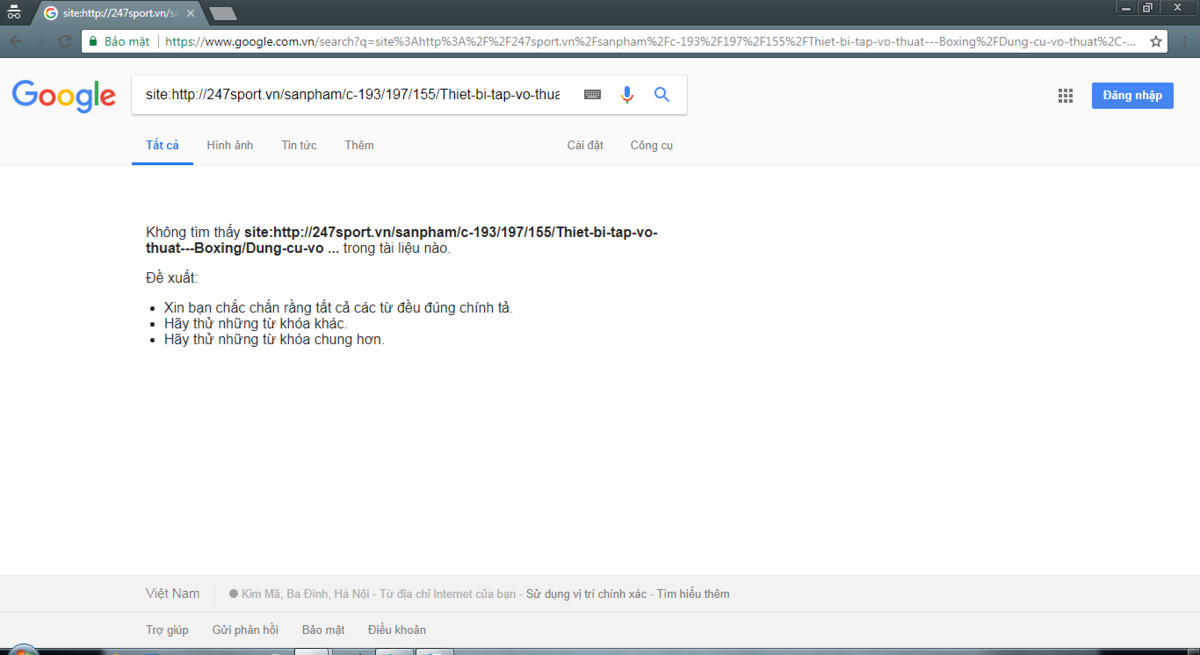Open a new tab with the new-tab button
The height and width of the screenshot is (655, 1200).
[223, 13]
